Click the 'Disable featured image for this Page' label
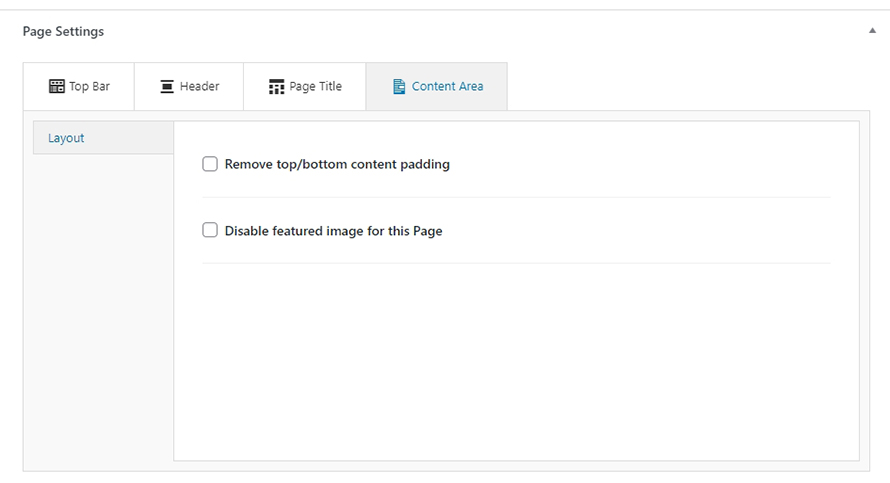This screenshot has height=483, width=890. point(333,231)
